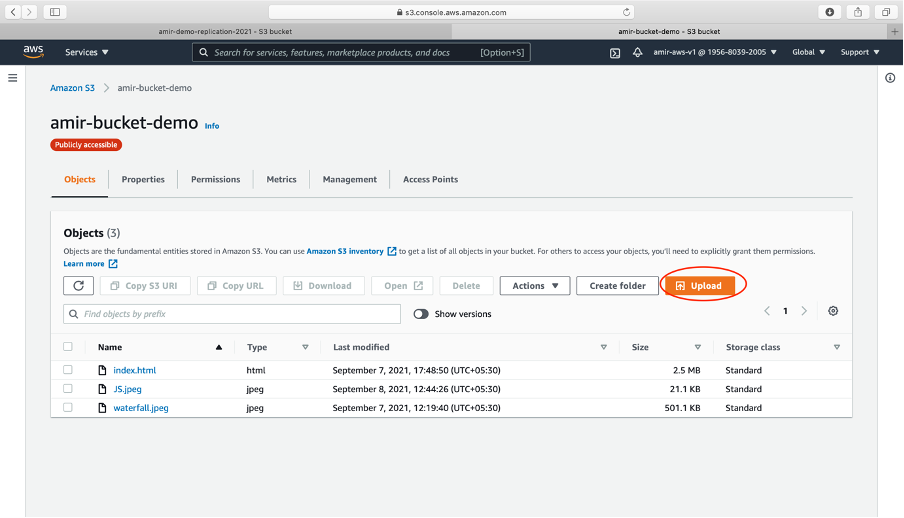Expand the Services dropdown
This screenshot has height=518, width=904.
86,52
